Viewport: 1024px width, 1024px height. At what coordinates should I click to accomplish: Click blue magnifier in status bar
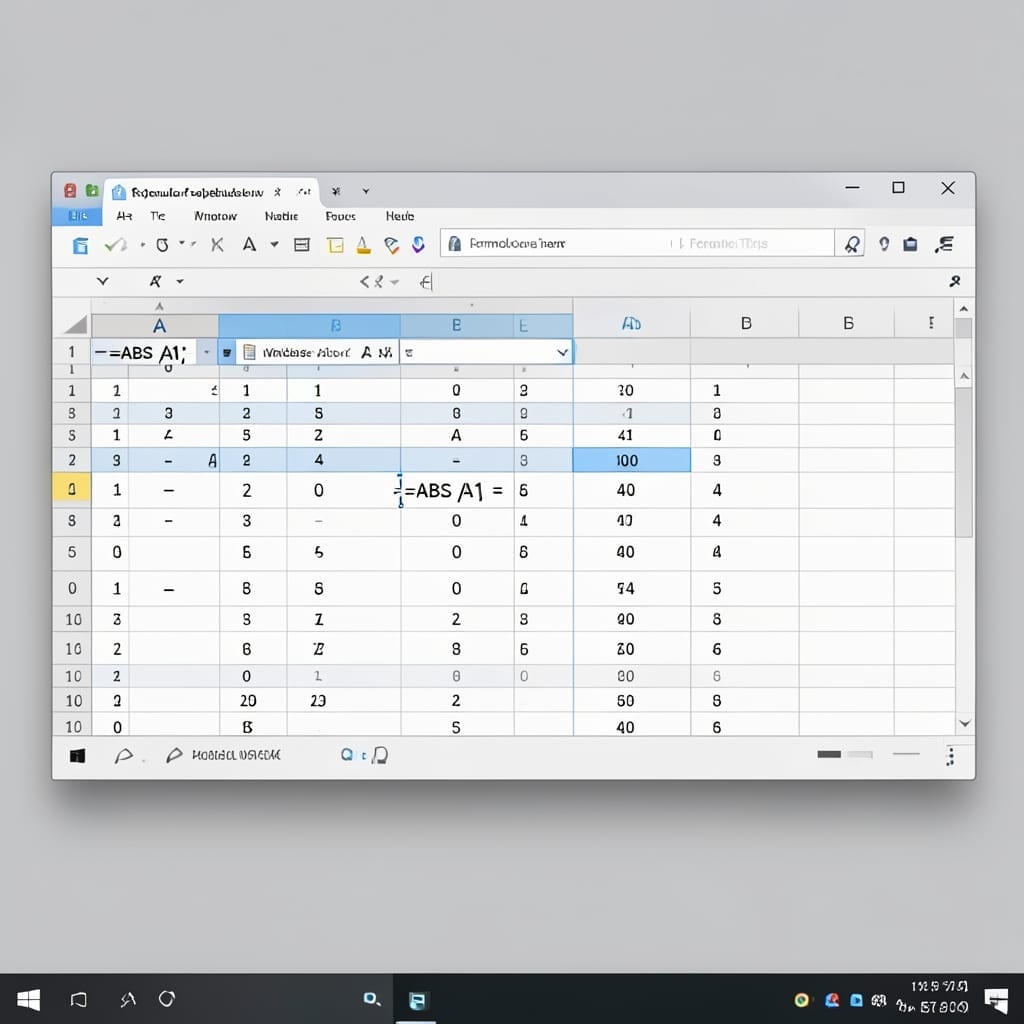(x=347, y=755)
